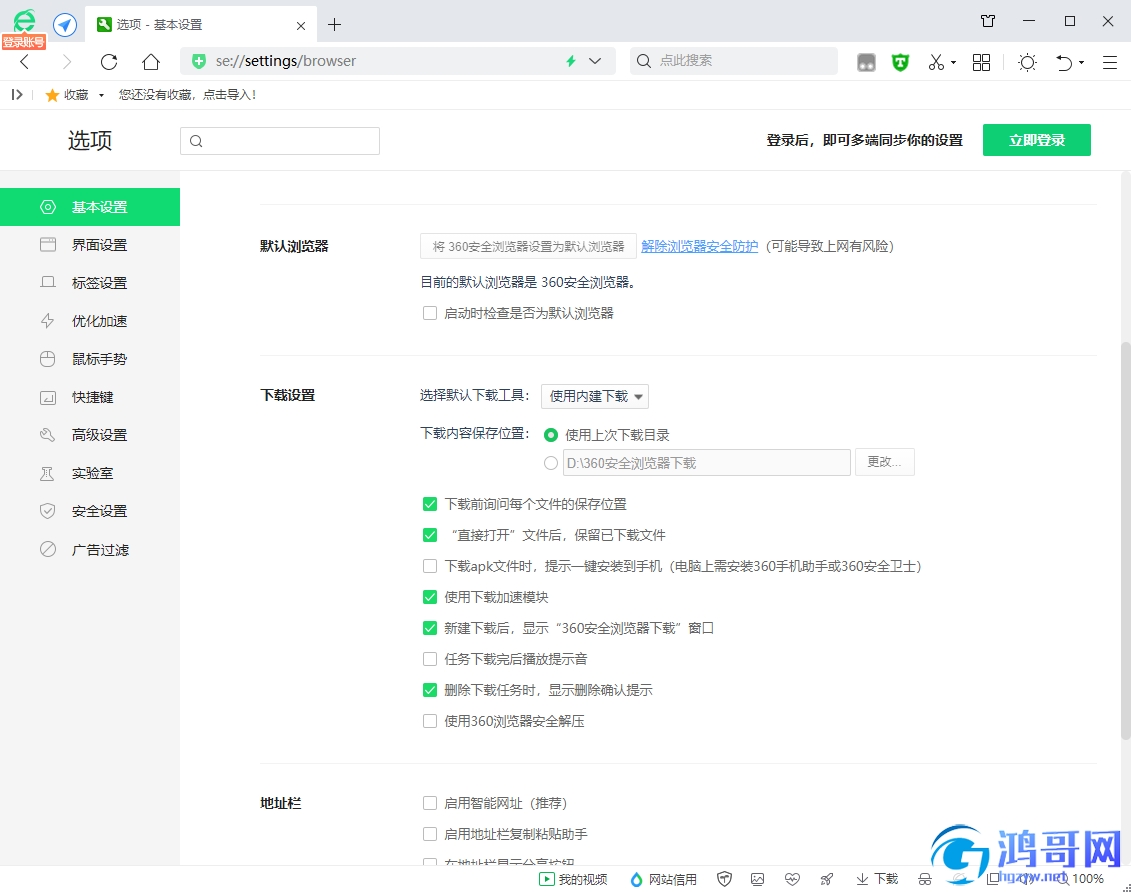Click 您还没有收藏，点击导入！ import link
Screen dimensions: 1131x892
tap(188, 94)
